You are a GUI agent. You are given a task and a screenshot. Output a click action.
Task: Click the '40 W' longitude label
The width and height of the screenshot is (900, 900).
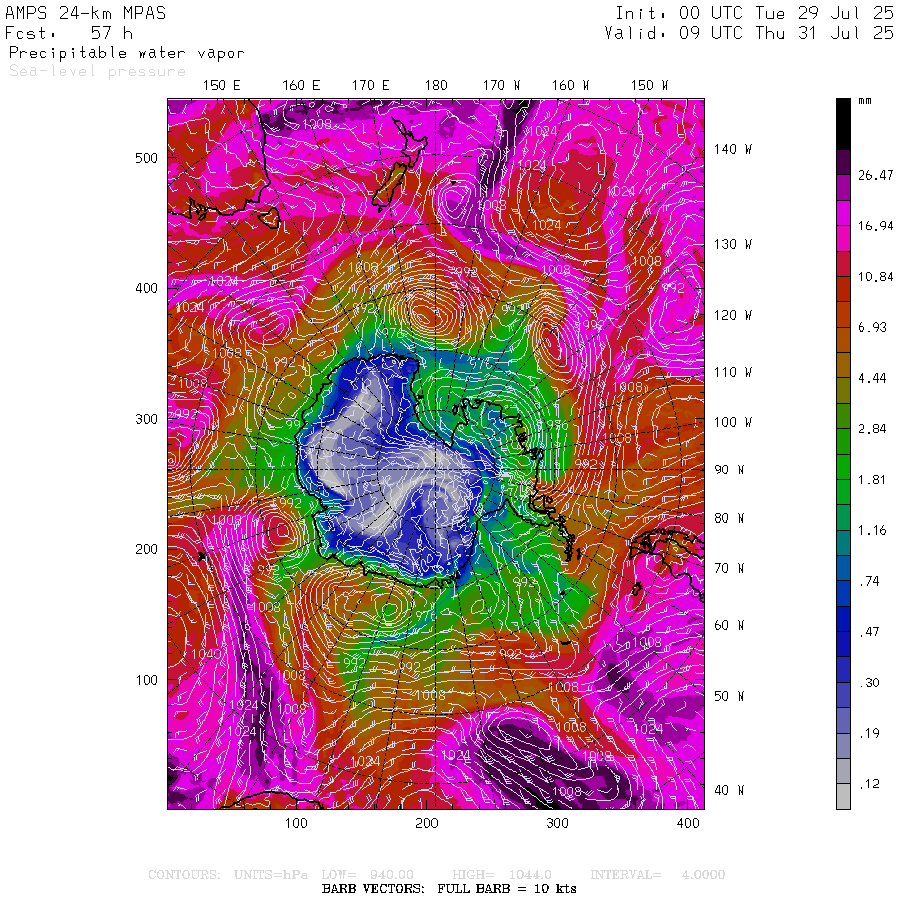click(x=729, y=790)
